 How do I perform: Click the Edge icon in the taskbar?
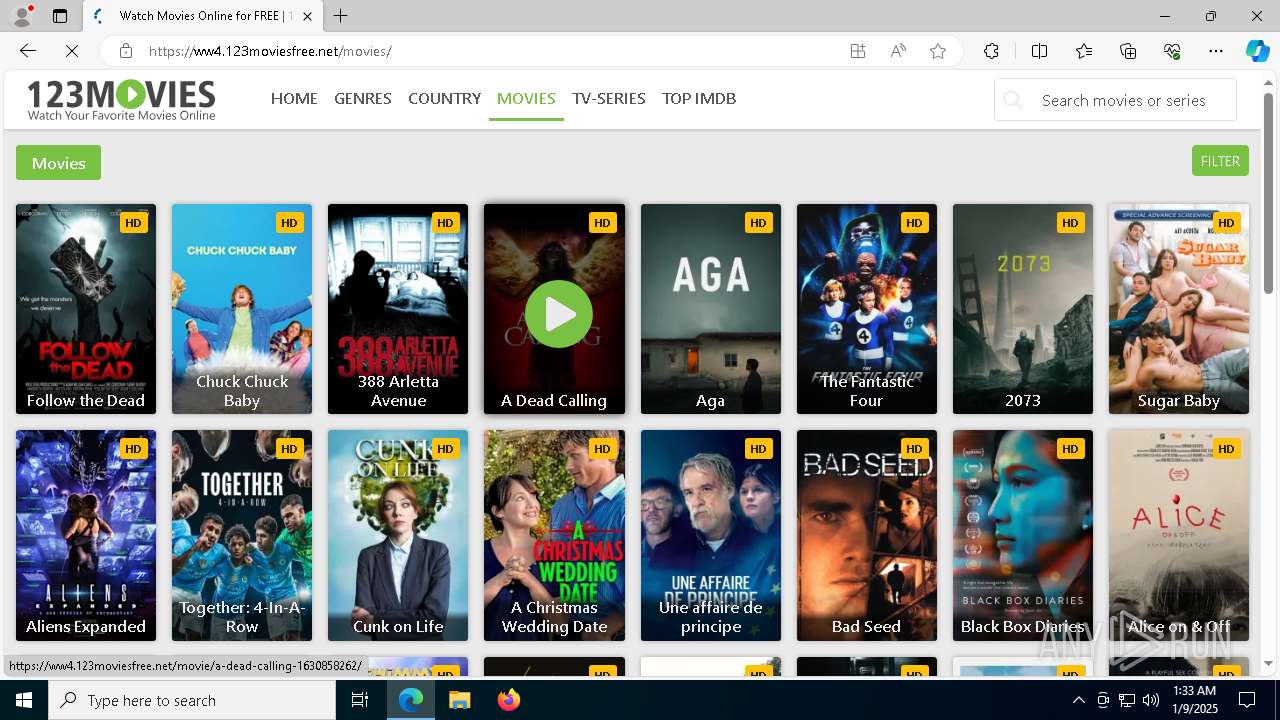point(411,700)
